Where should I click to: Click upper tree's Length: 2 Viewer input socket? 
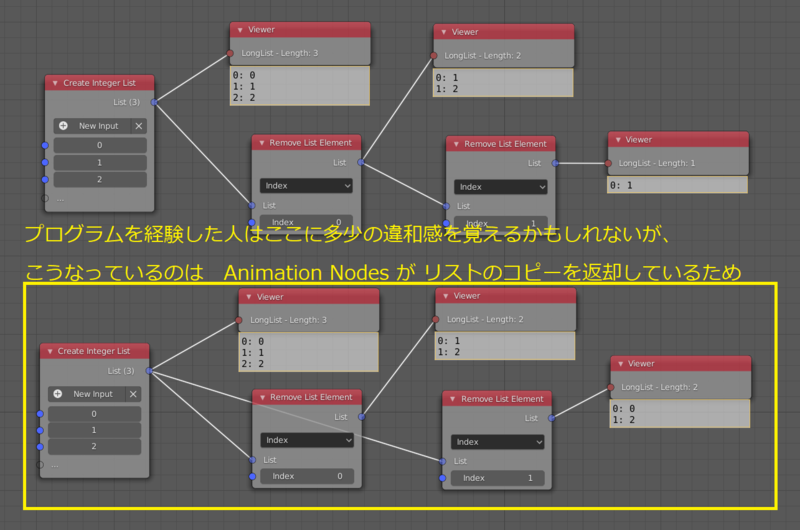[434, 56]
